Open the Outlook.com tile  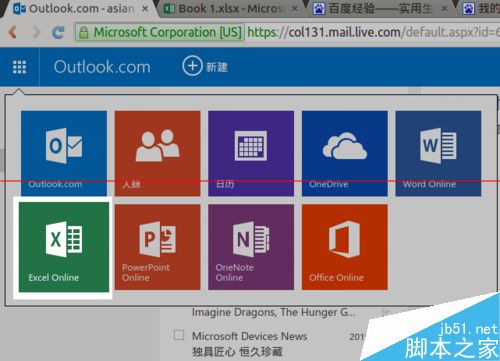click(x=64, y=153)
